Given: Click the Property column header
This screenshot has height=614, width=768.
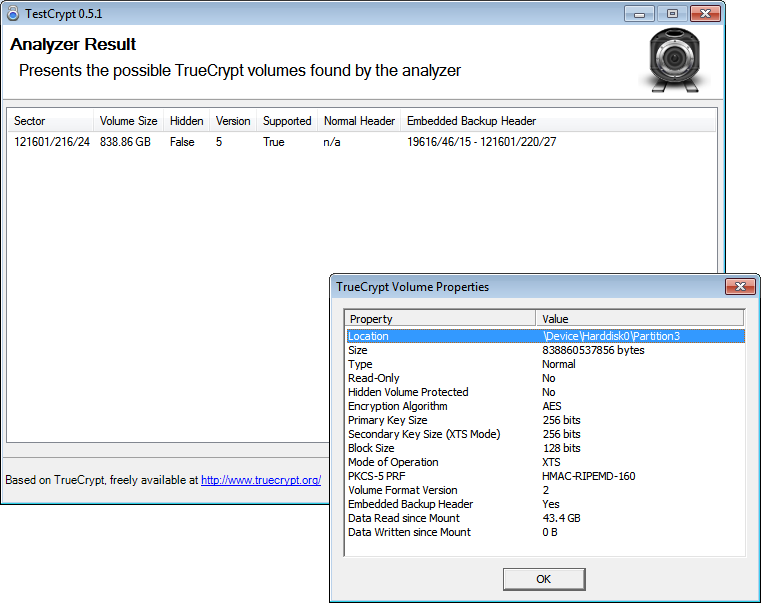Looking at the screenshot, I should 440,319.
